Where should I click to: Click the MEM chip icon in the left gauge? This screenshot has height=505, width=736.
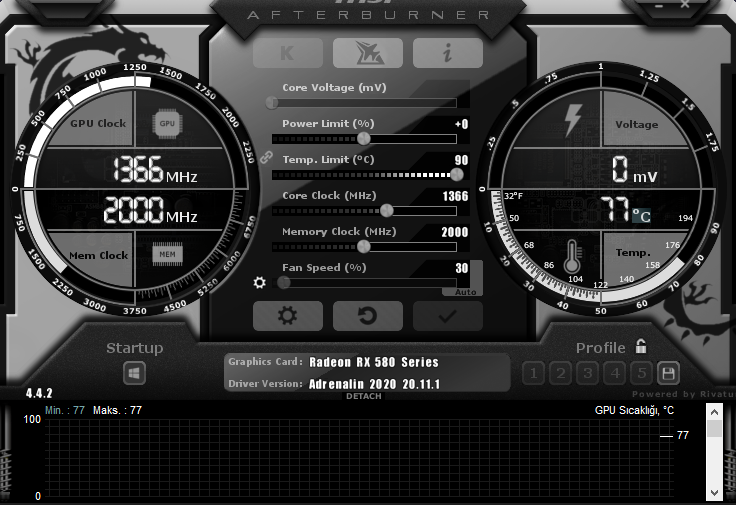coord(168,255)
